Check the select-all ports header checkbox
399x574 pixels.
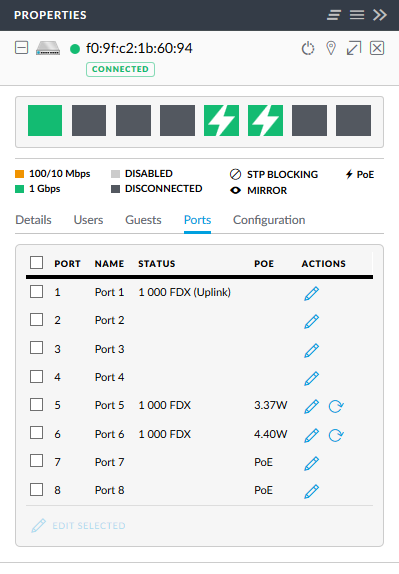[x=37, y=262]
